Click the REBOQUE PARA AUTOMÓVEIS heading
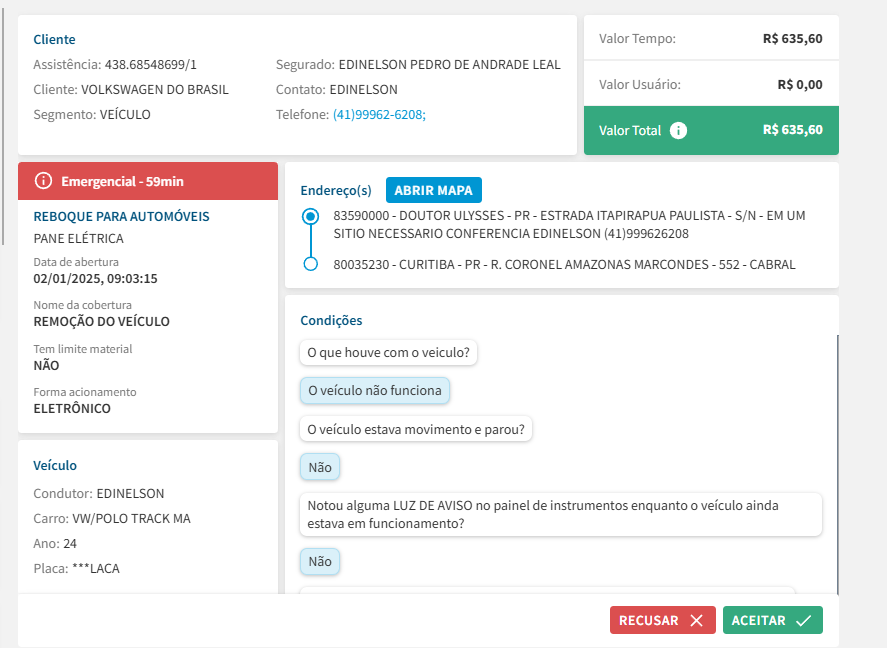Image resolution: width=887 pixels, height=648 pixels. pyautogui.click(x=121, y=216)
